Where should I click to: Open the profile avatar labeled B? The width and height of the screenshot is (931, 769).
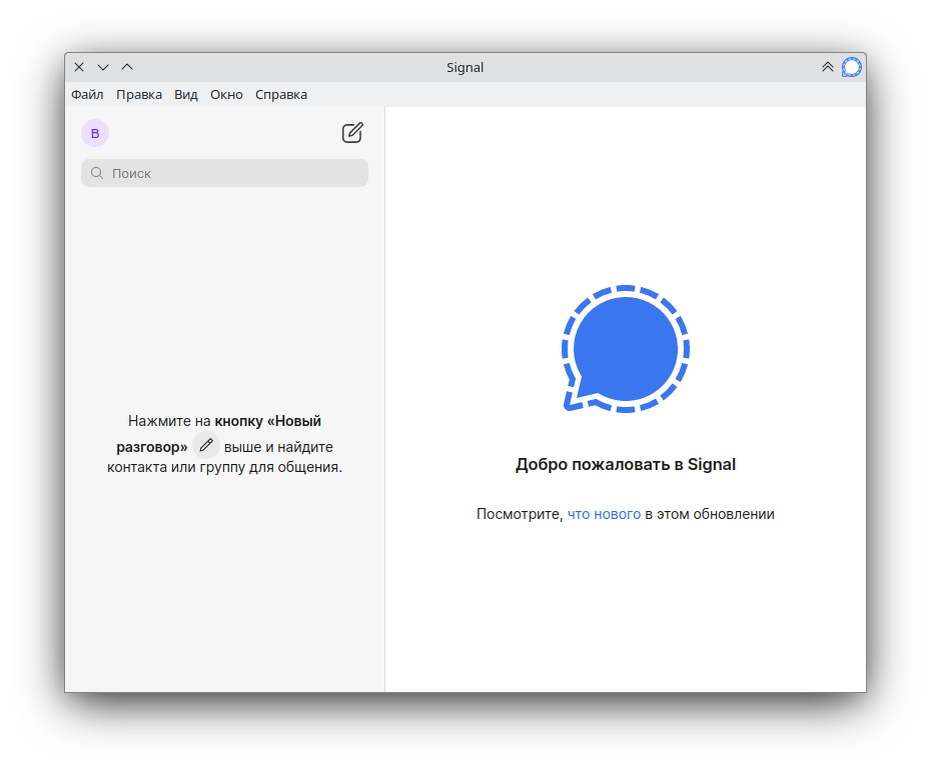(x=95, y=133)
